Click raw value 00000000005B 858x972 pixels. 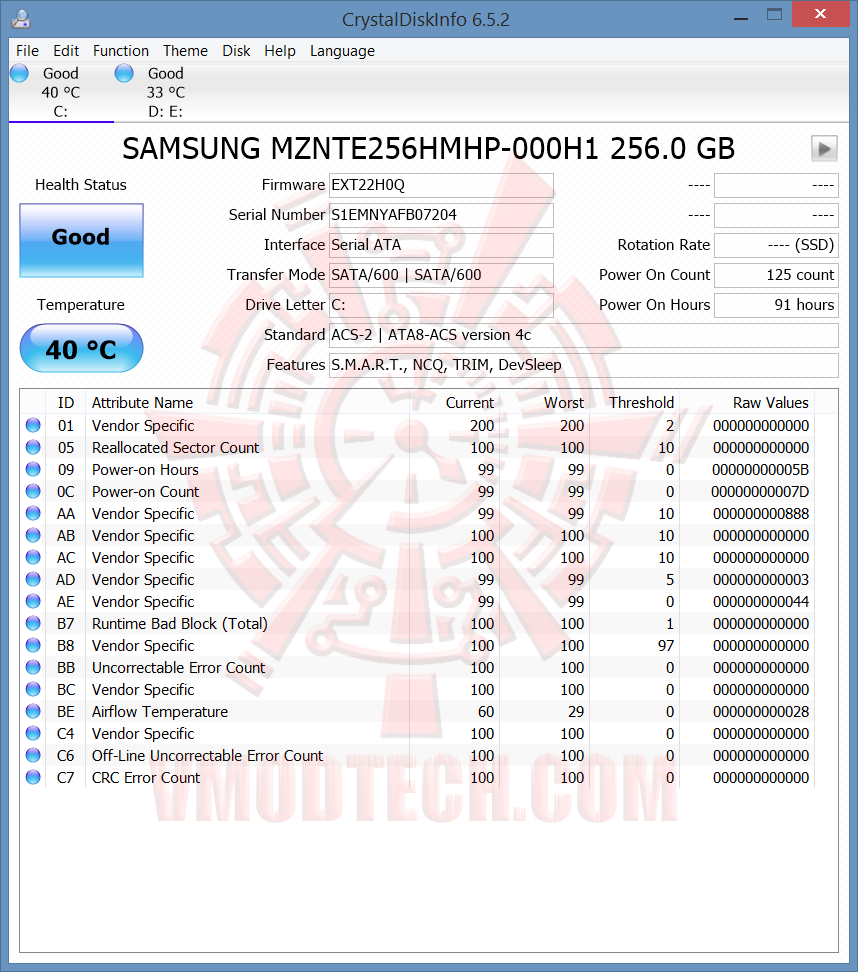(x=760, y=470)
